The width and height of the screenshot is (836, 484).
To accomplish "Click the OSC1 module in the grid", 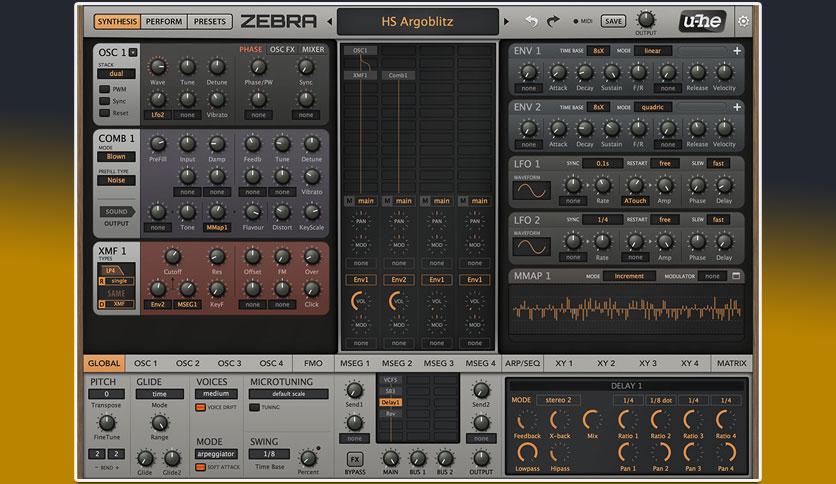I will click(360, 51).
